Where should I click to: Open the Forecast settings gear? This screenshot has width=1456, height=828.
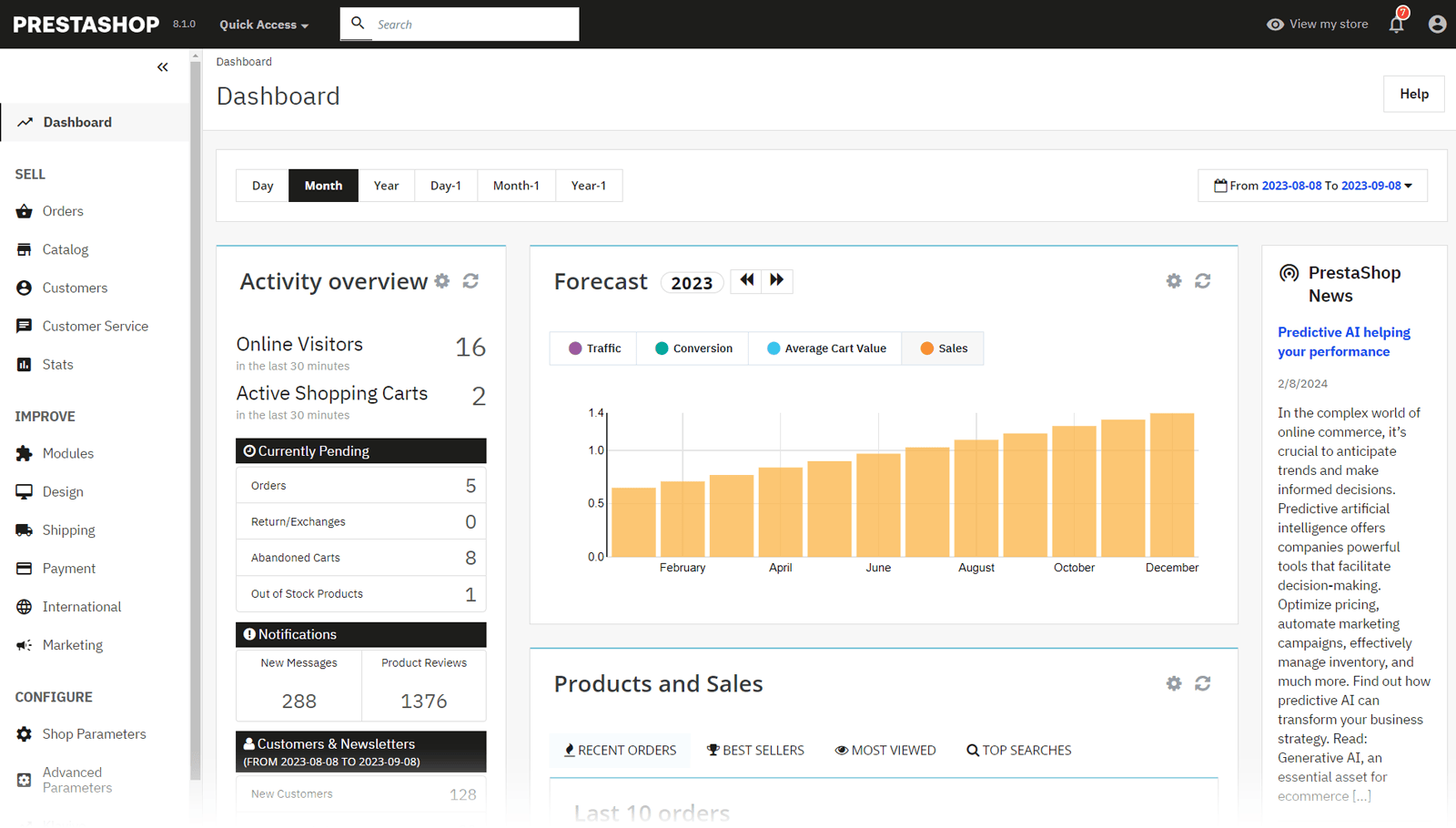pos(1173,281)
